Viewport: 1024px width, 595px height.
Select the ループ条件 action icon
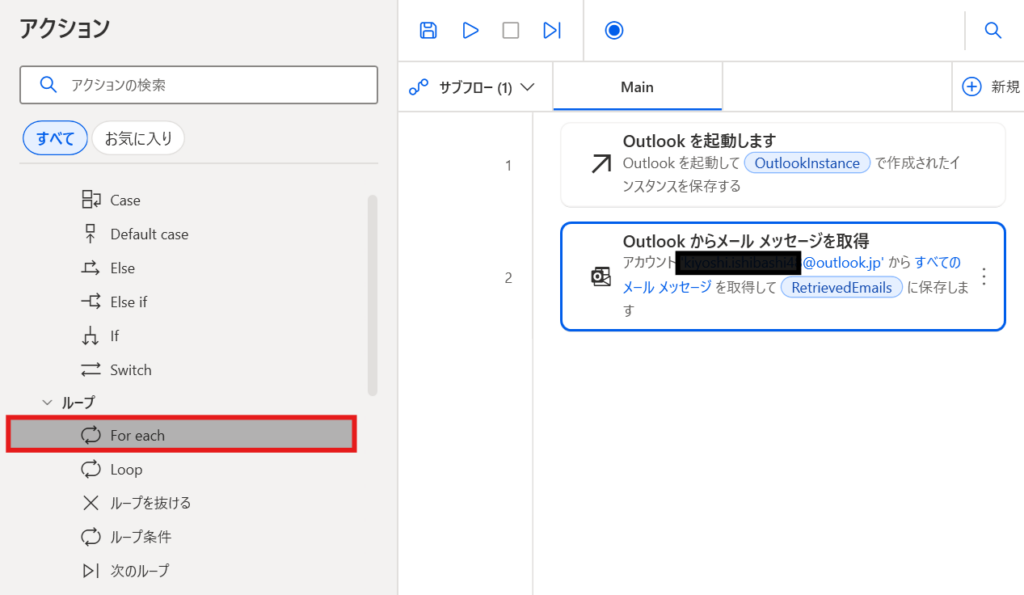coord(91,537)
